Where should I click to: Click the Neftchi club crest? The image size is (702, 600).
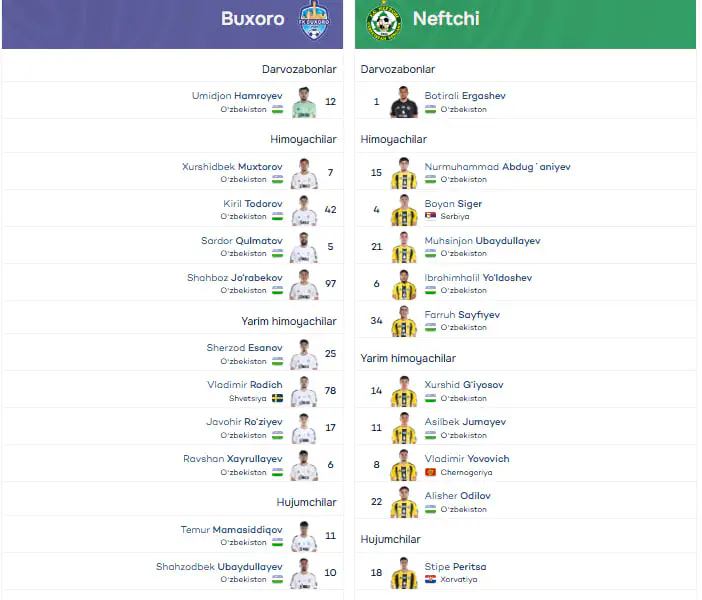pyautogui.click(x=384, y=23)
